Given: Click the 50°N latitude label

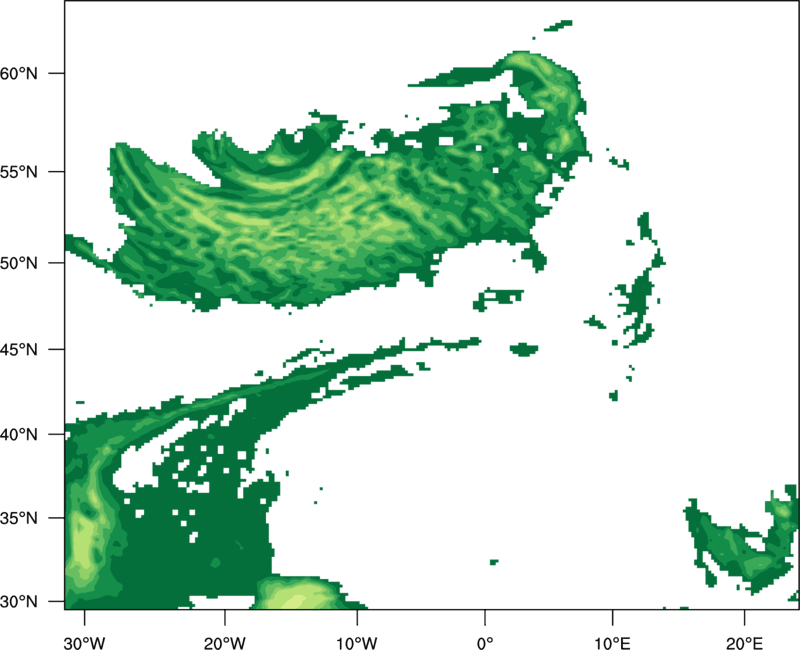Looking at the screenshot, I should click(x=19, y=263).
